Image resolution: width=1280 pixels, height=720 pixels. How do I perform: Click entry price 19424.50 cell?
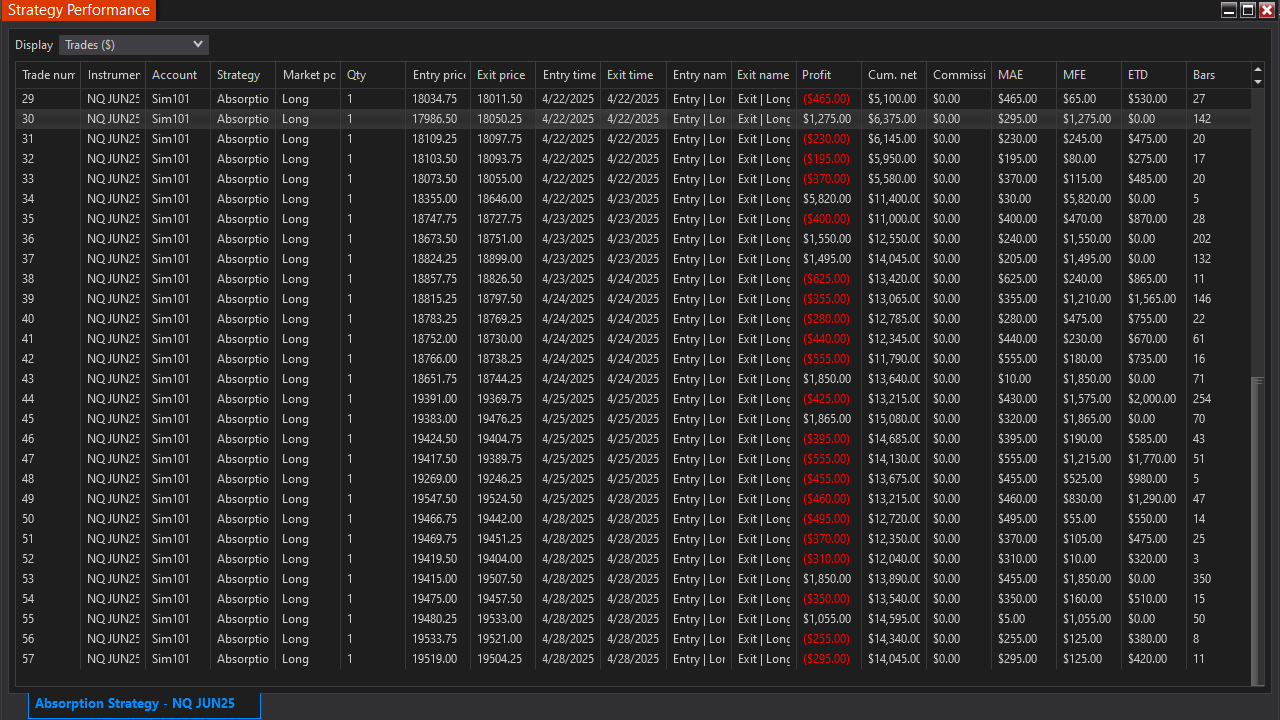pos(438,439)
